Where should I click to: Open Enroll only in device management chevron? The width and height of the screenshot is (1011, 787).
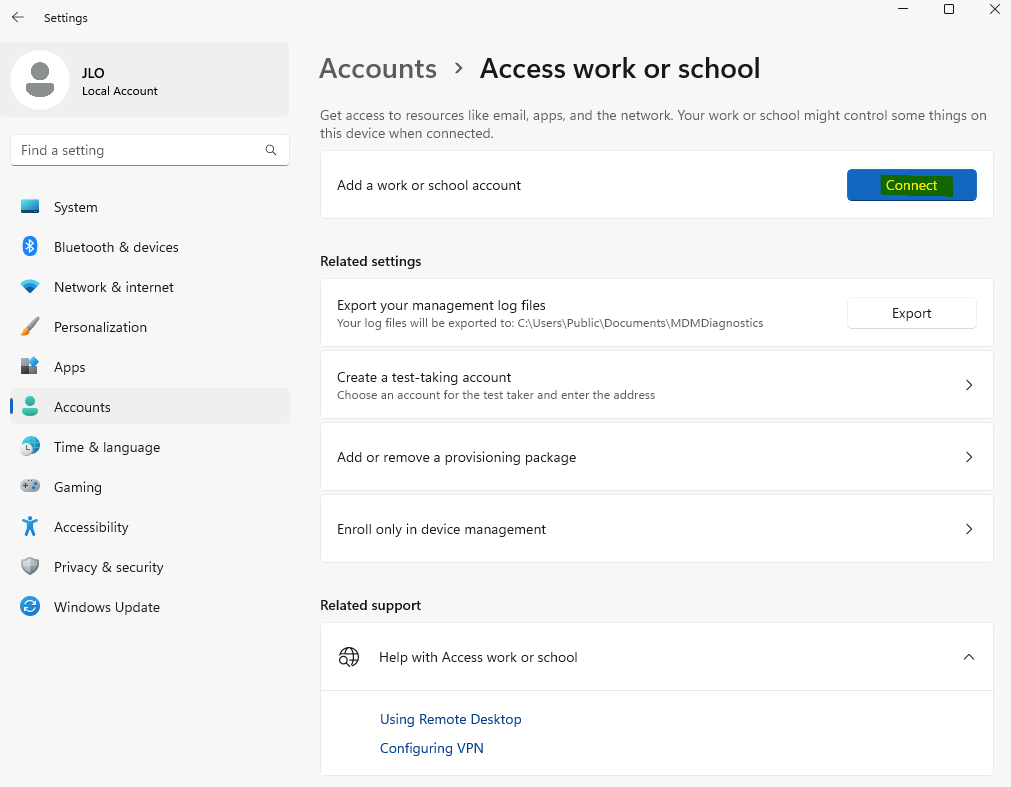(x=968, y=529)
